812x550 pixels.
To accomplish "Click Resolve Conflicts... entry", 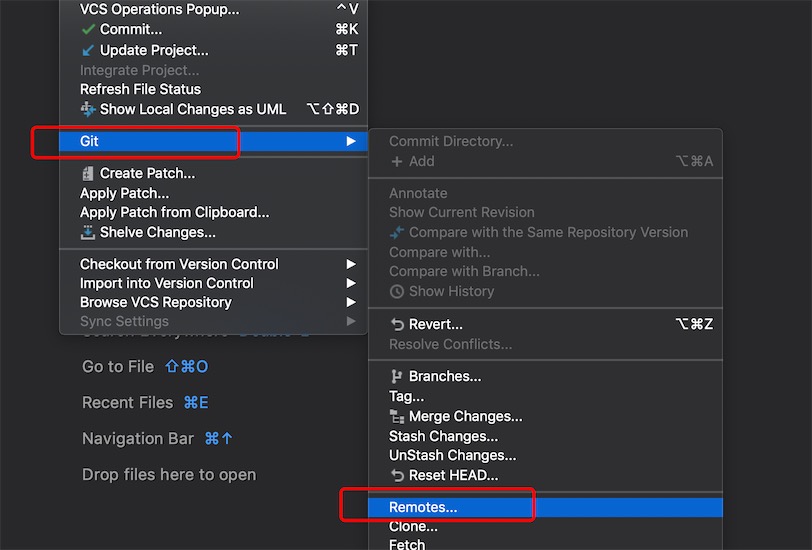I will [545, 344].
